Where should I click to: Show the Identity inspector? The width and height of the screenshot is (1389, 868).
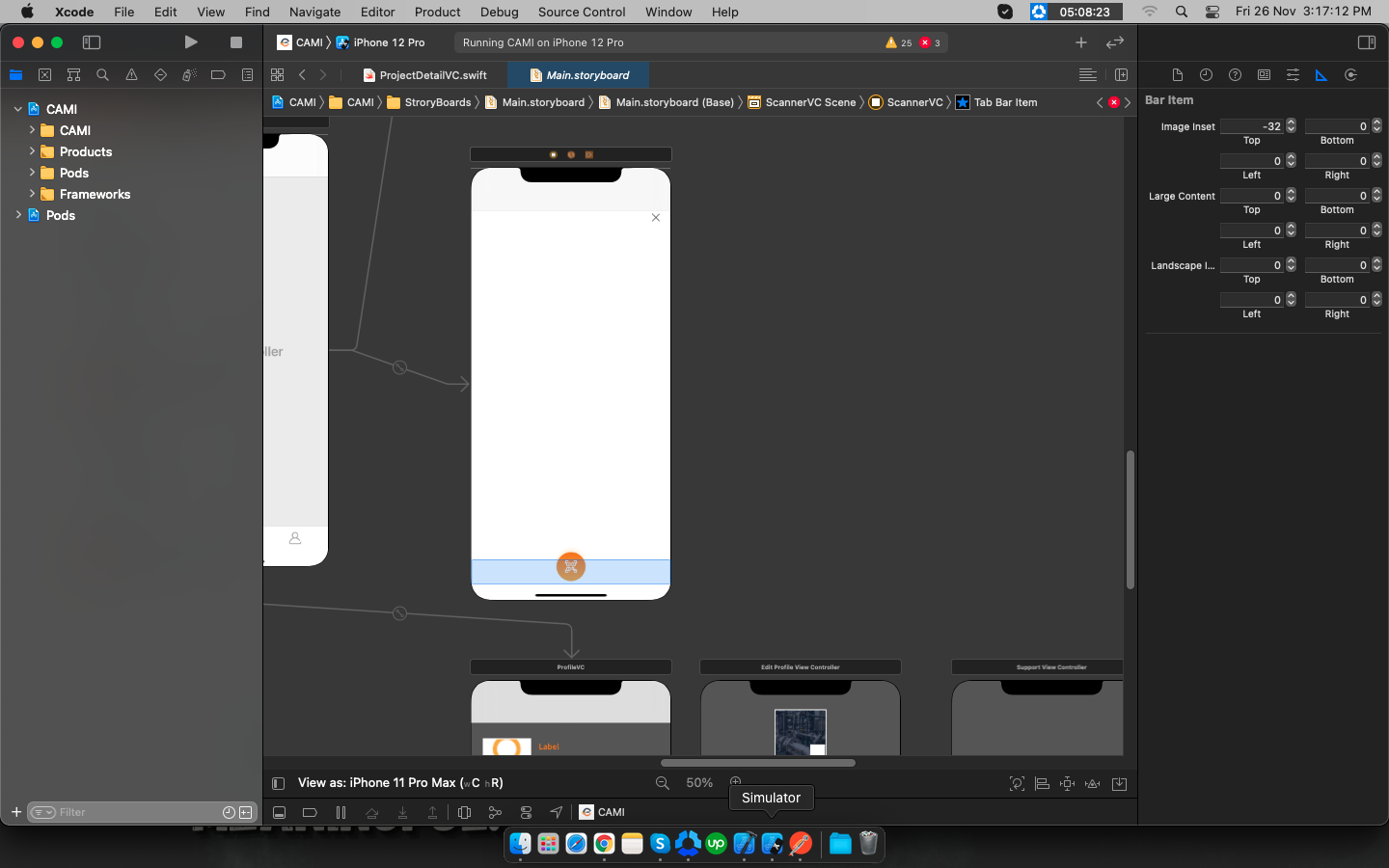[1264, 75]
